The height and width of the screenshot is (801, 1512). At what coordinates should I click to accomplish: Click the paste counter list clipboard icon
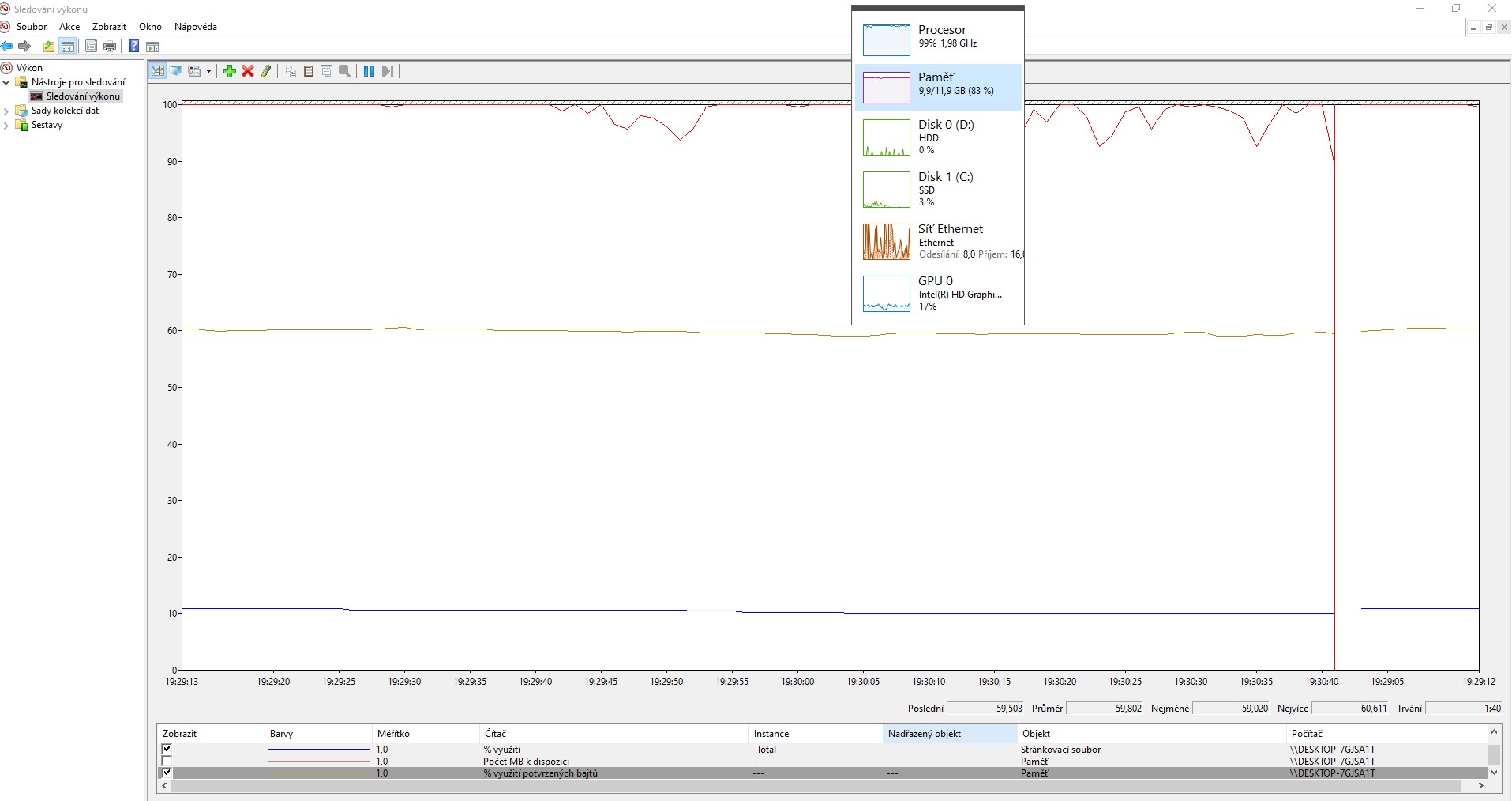(309, 71)
